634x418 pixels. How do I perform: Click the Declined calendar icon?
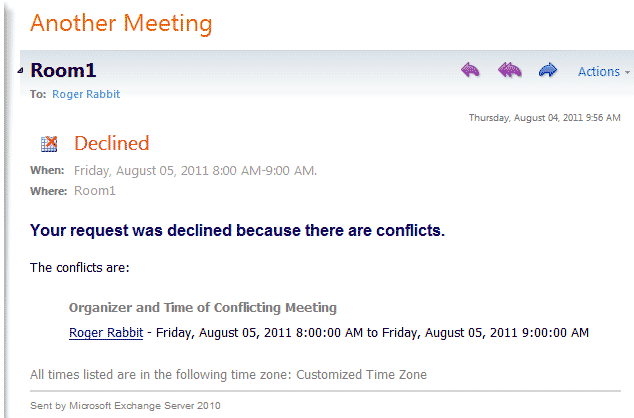click(49, 144)
